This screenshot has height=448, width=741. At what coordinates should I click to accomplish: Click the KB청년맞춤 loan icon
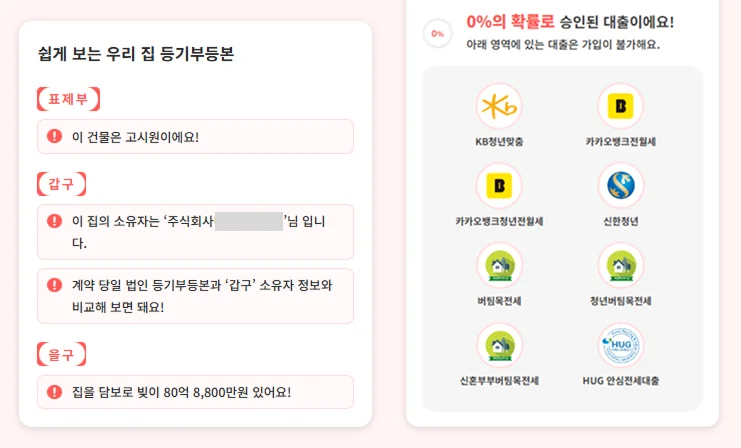tap(499, 106)
